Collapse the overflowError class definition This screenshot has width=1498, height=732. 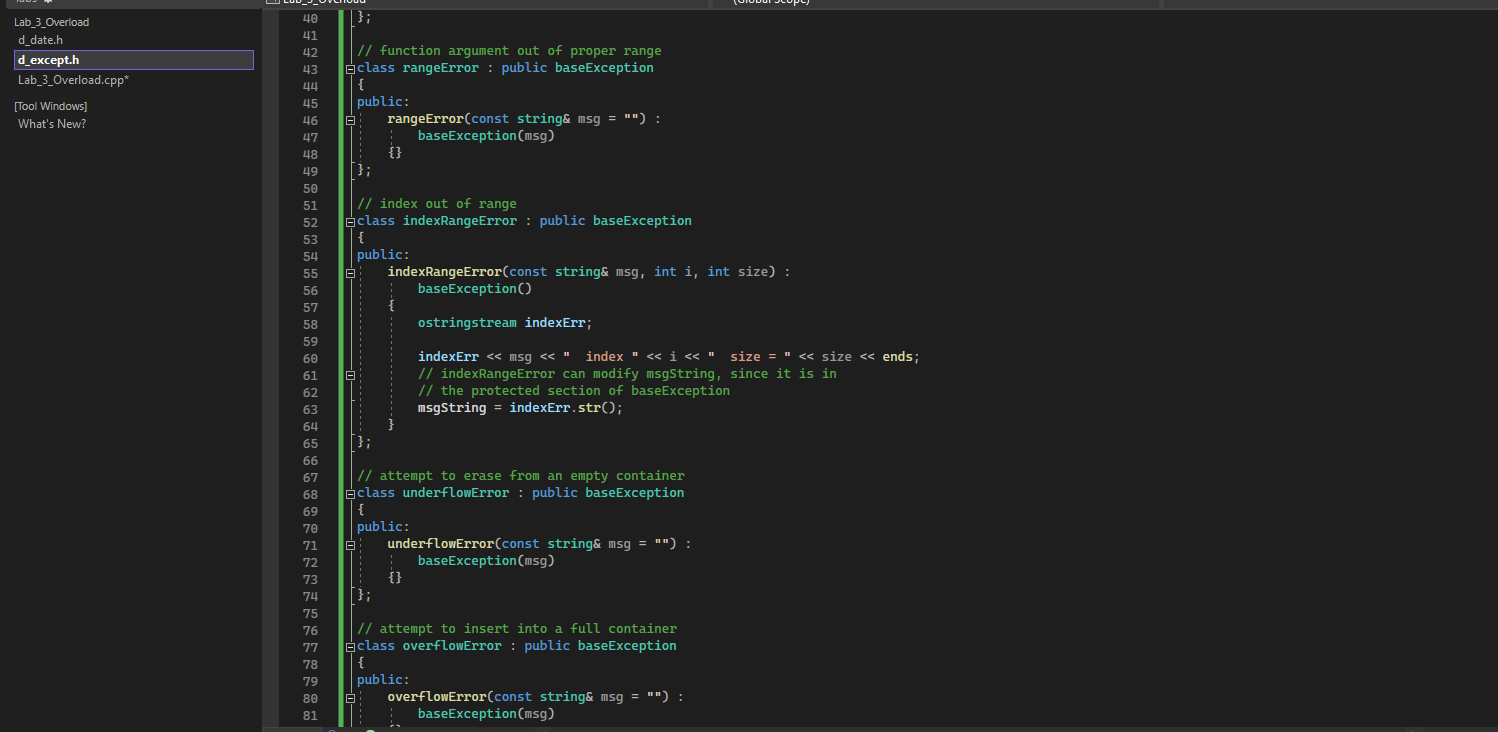coord(349,645)
